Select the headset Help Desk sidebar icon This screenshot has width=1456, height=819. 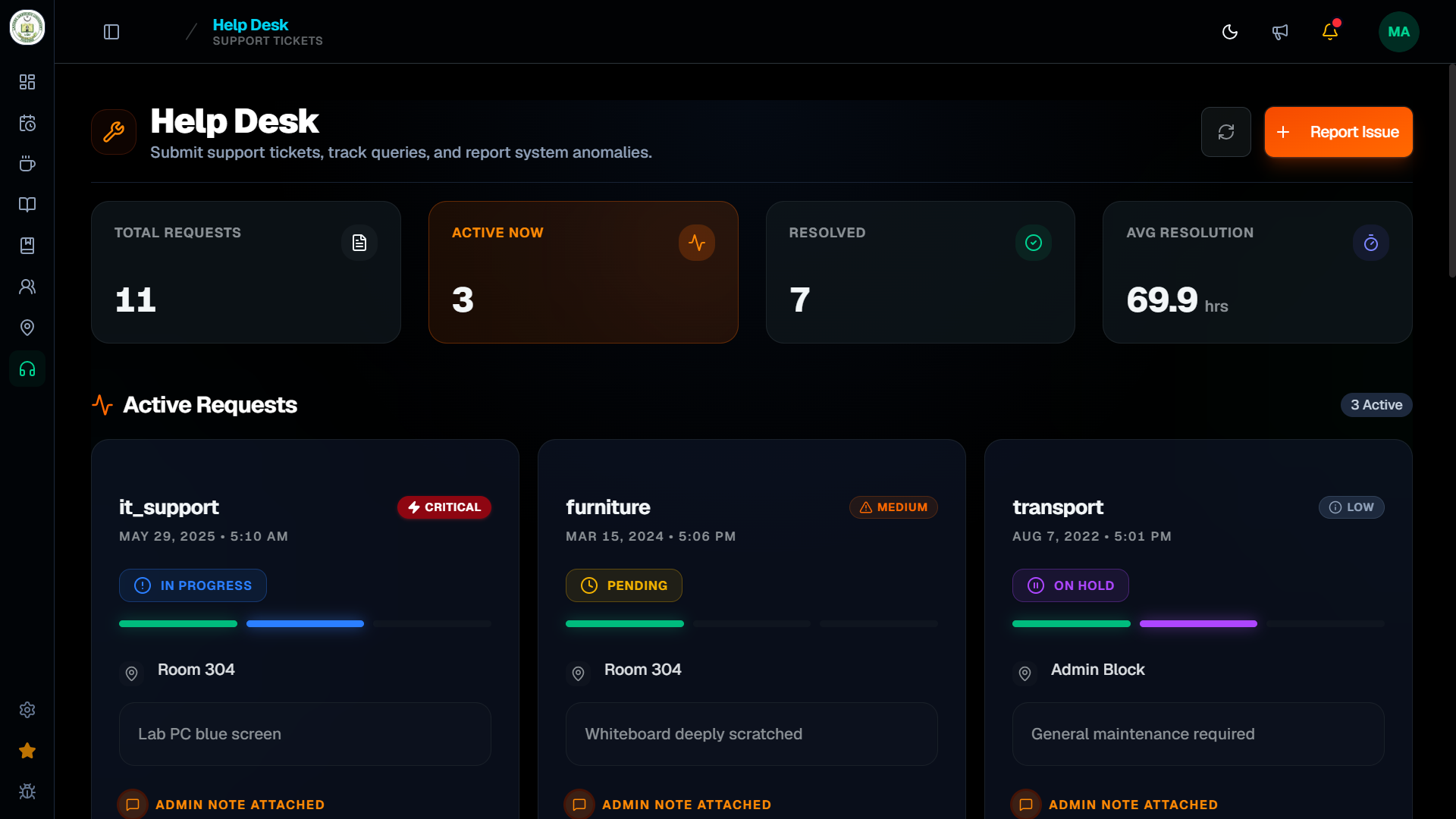point(27,369)
